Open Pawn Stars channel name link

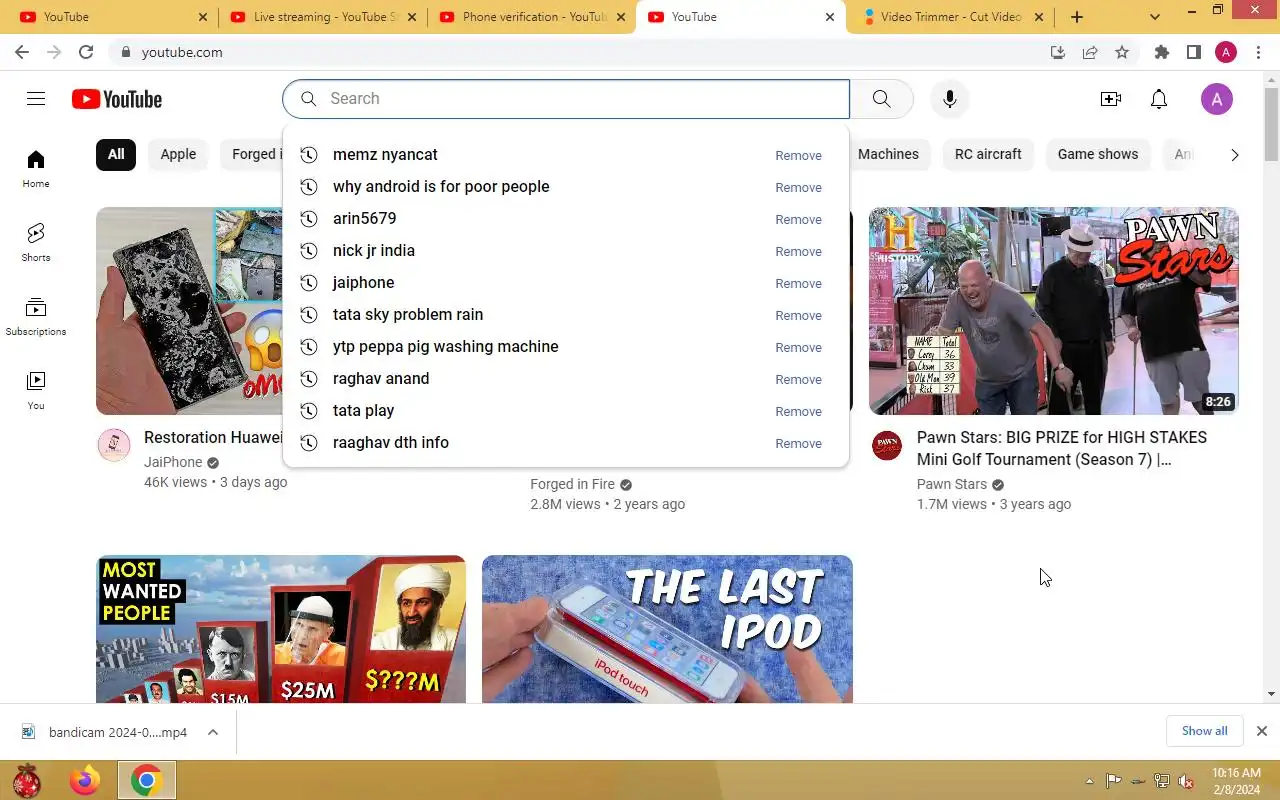(x=952, y=484)
